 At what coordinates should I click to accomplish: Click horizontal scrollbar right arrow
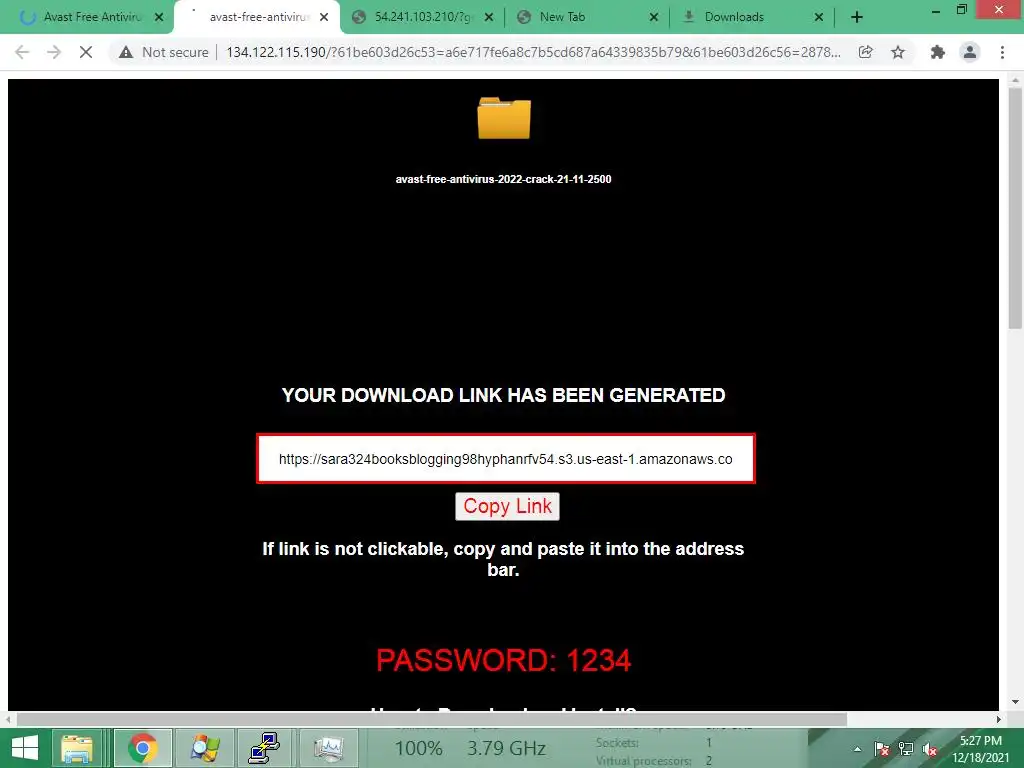tap(999, 719)
